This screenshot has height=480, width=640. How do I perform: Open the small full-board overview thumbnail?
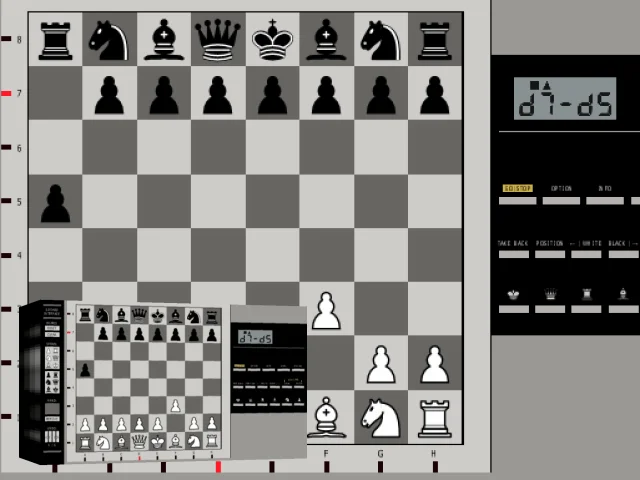pyautogui.click(x=163, y=382)
